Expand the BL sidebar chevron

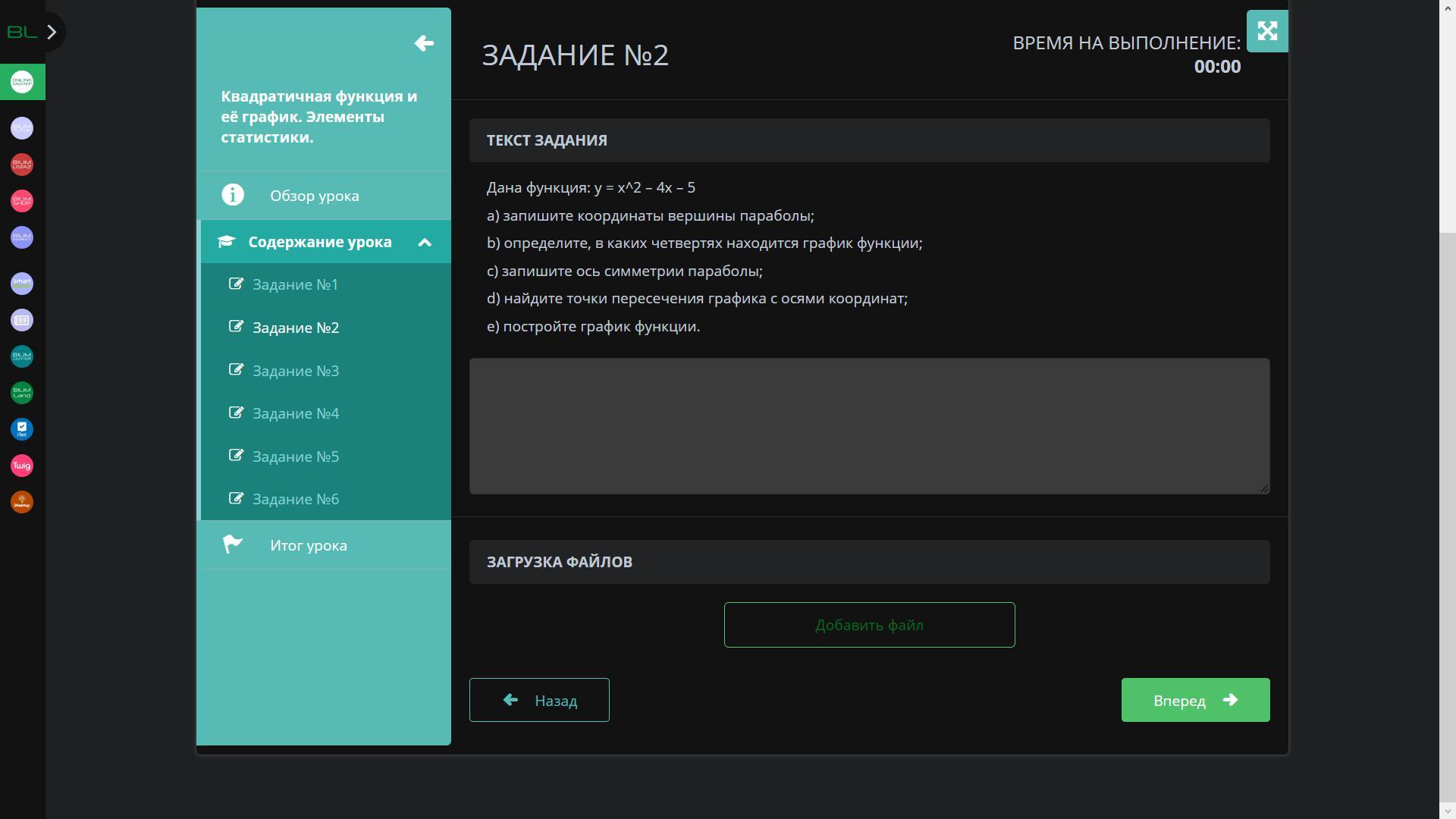click(52, 32)
